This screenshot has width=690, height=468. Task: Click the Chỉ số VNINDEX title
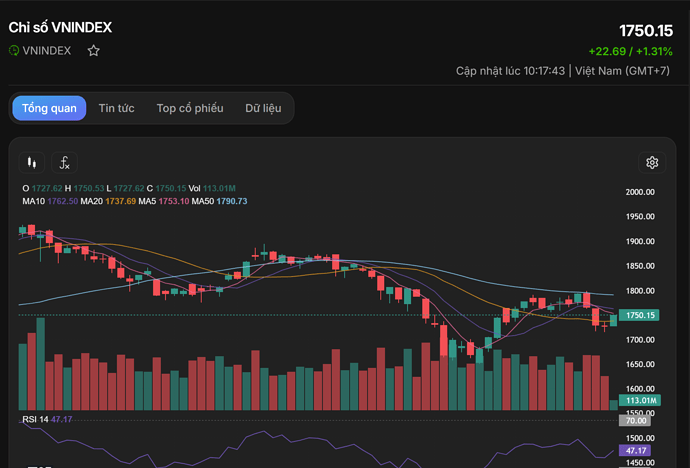click(60, 27)
